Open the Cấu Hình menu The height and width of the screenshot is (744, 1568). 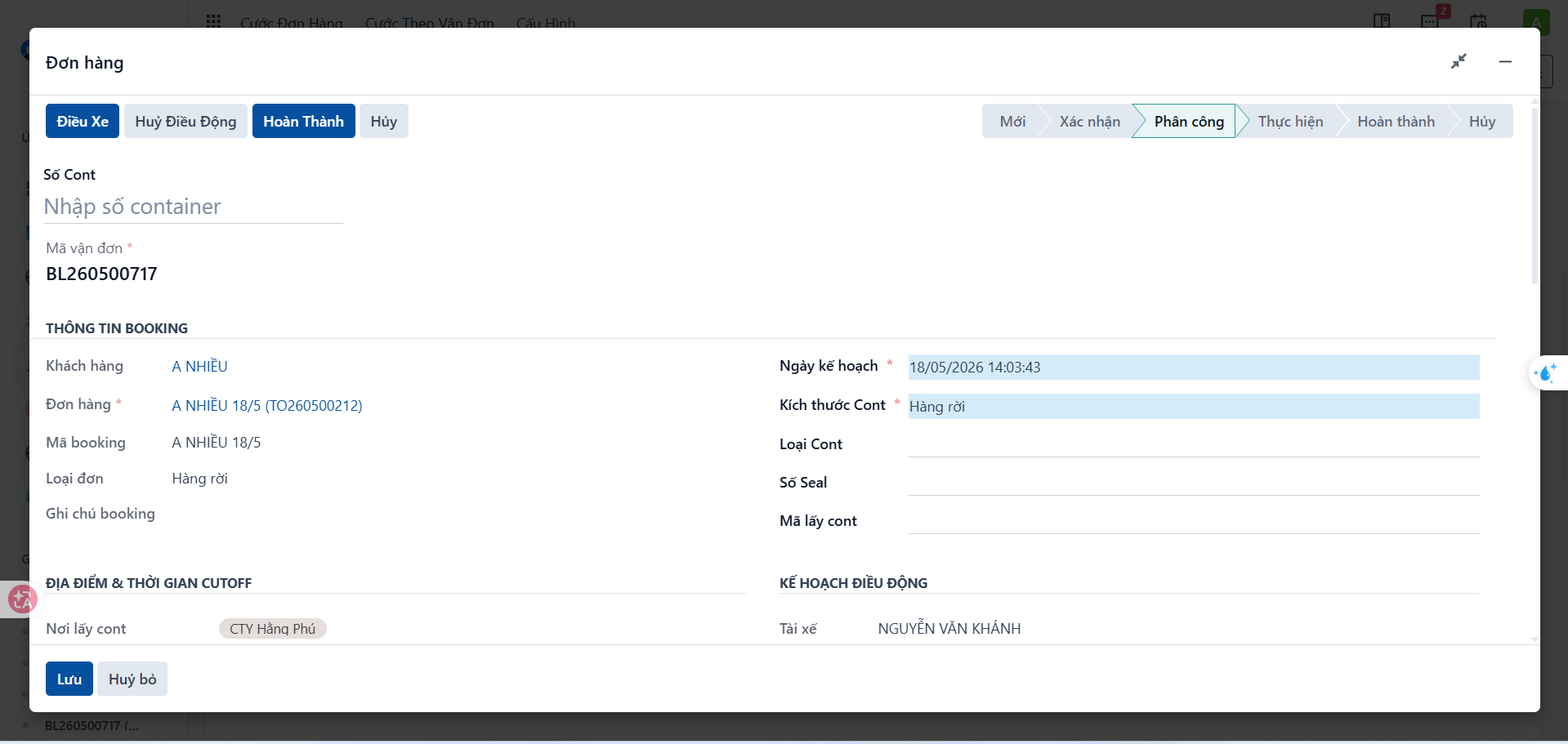click(x=546, y=22)
